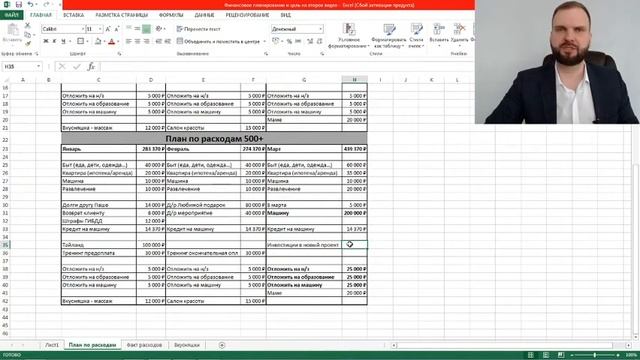Open the ФАЙЛ (File) tab
This screenshot has height=360, width=640.
(12, 15)
